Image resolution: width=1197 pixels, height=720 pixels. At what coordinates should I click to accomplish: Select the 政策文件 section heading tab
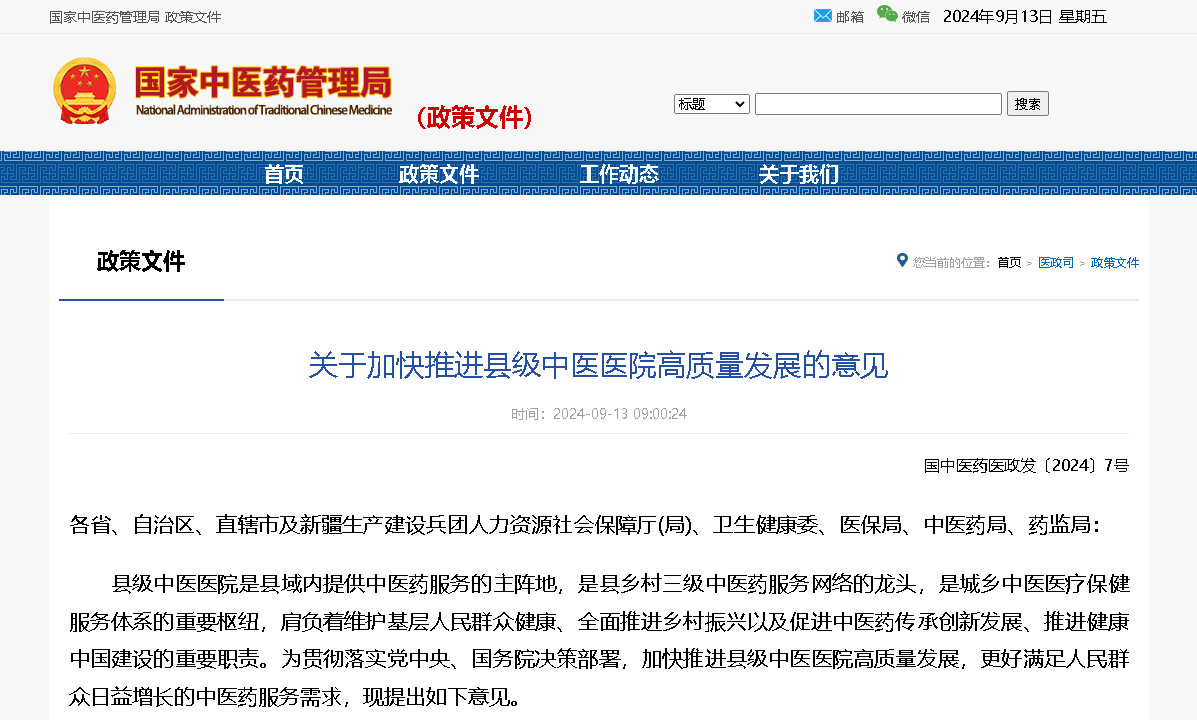141,262
